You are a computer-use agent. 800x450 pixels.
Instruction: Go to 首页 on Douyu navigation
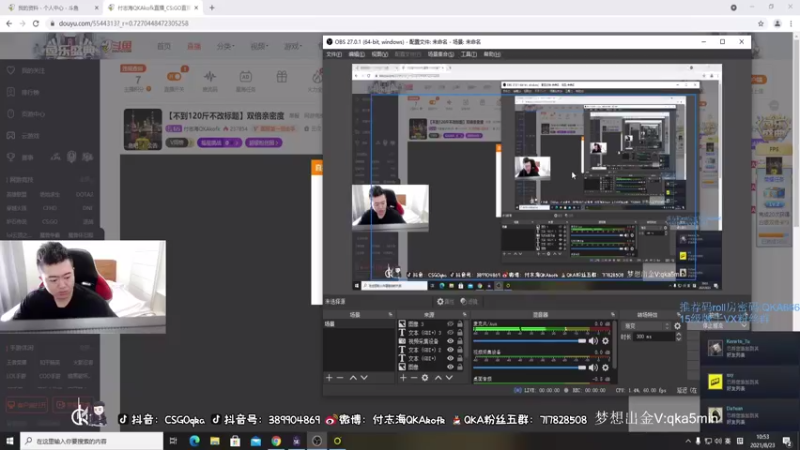164,46
